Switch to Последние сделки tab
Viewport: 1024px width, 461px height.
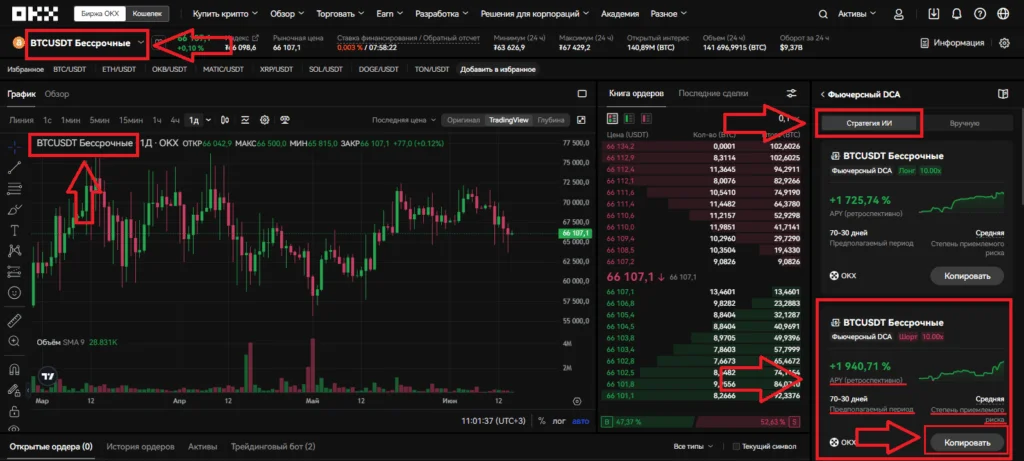713,94
